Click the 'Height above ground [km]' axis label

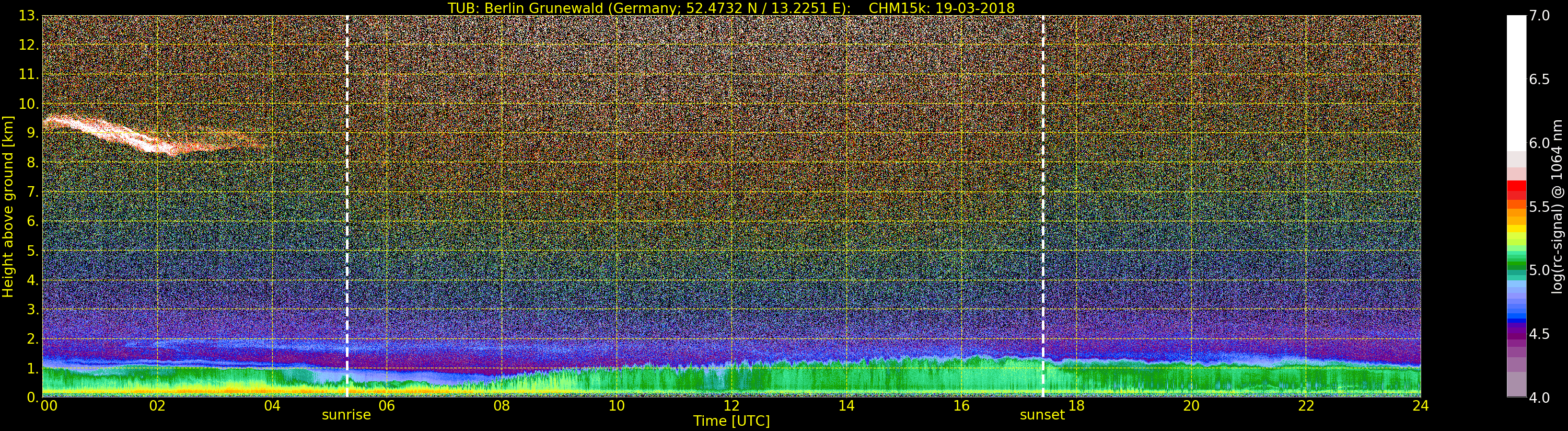tap(8, 206)
